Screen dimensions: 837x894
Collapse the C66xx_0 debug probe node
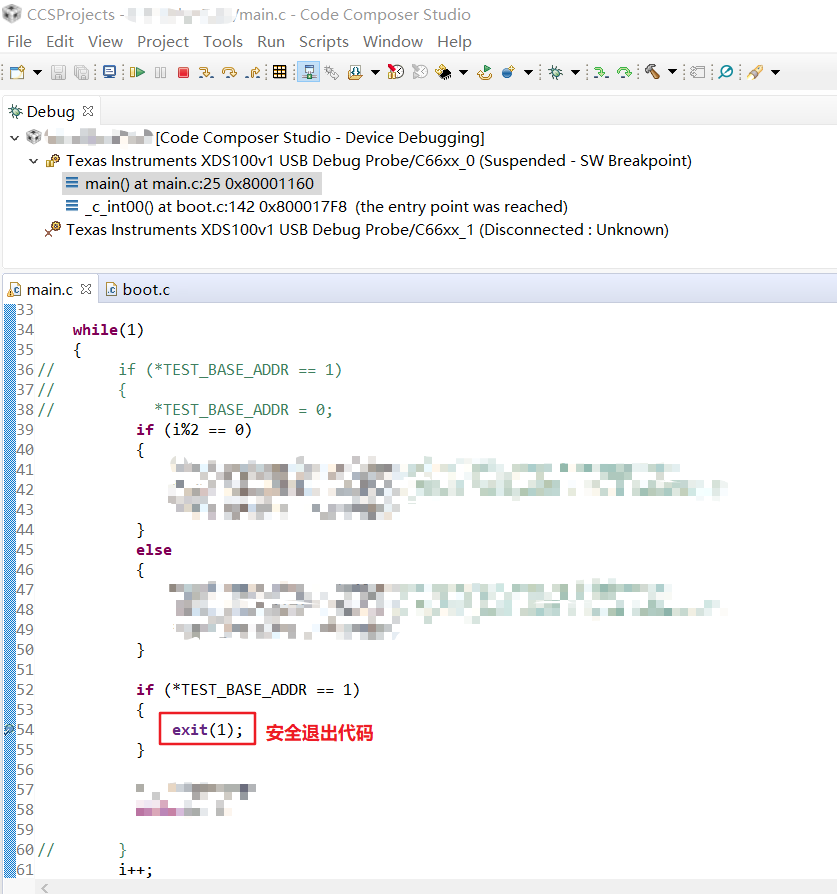point(34,161)
